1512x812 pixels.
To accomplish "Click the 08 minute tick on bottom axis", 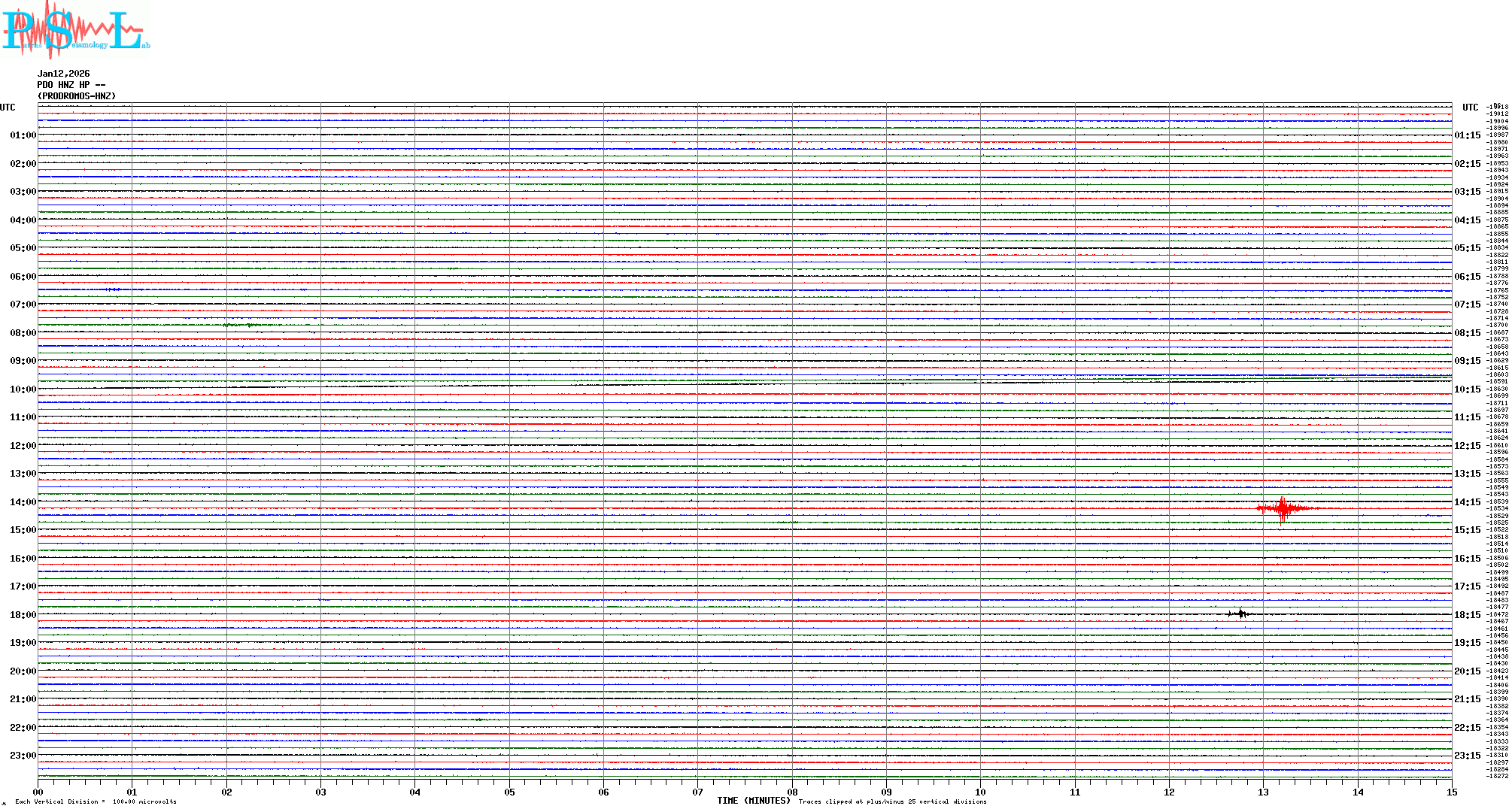I will coord(792,792).
